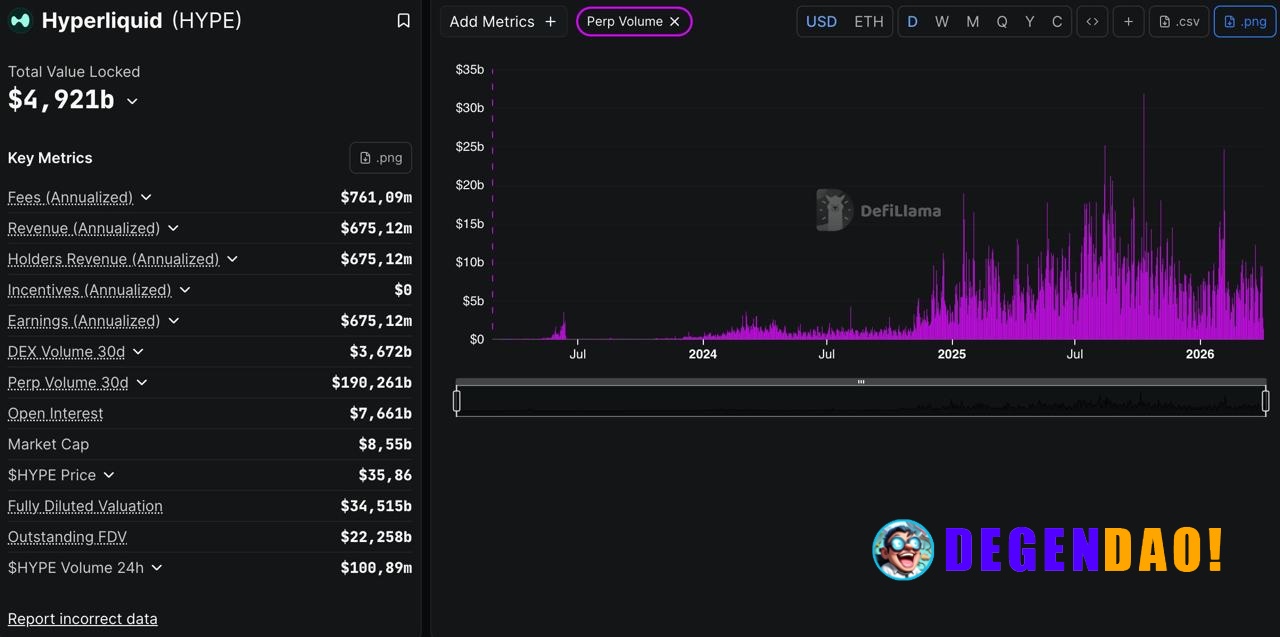
Task: Expand the Total Value Locked dropdown
Action: tap(132, 101)
